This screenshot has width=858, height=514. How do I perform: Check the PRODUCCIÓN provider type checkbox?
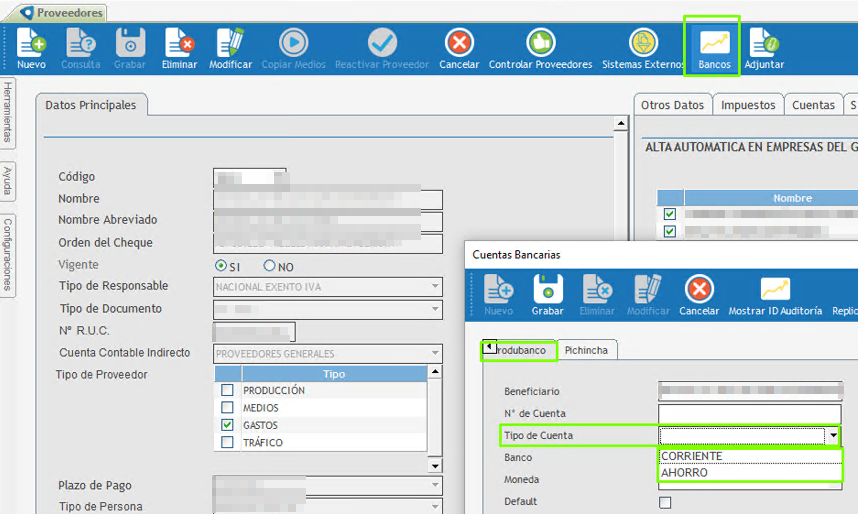pyautogui.click(x=227, y=390)
